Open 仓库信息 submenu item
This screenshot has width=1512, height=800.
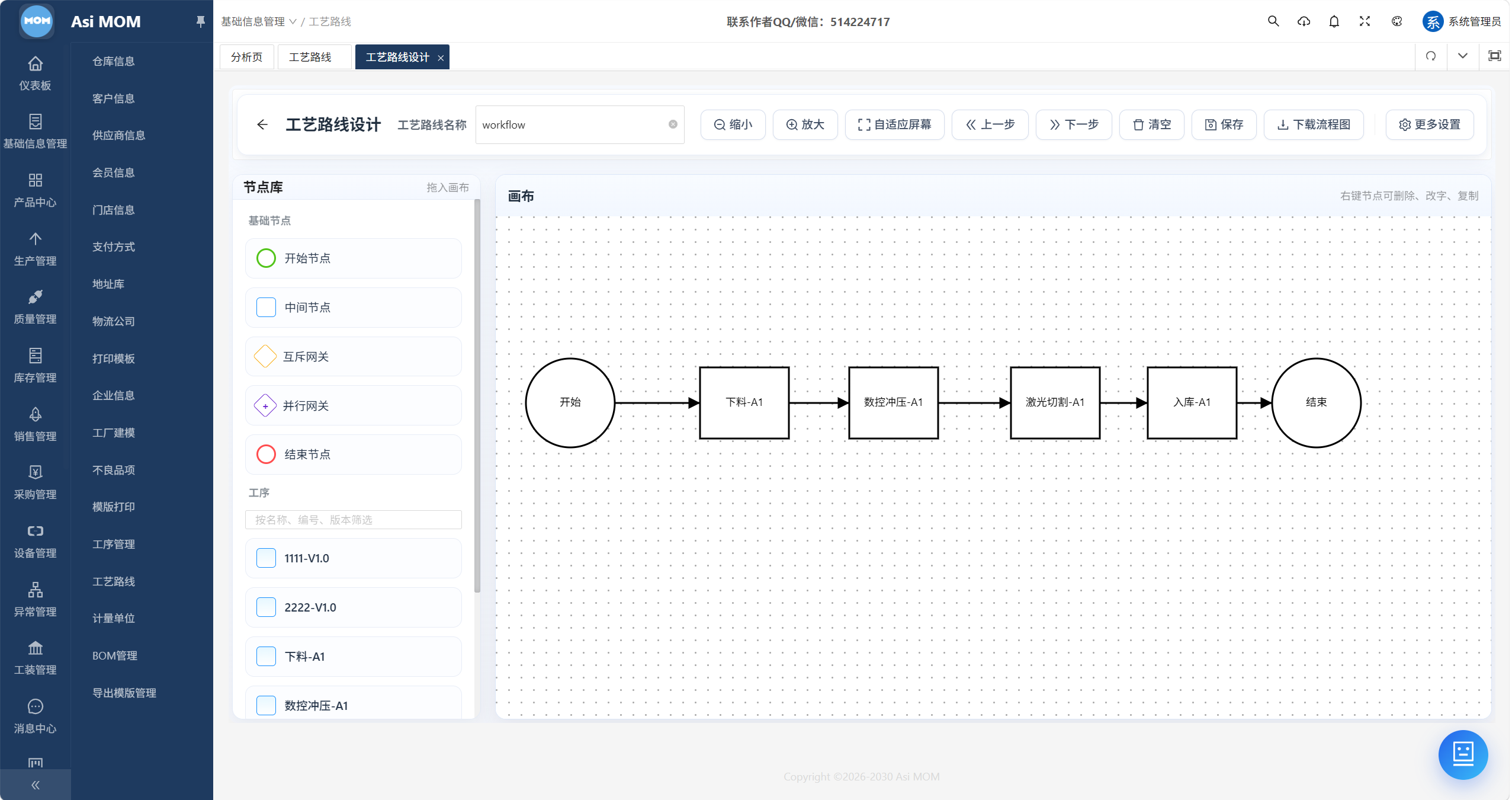click(x=114, y=61)
